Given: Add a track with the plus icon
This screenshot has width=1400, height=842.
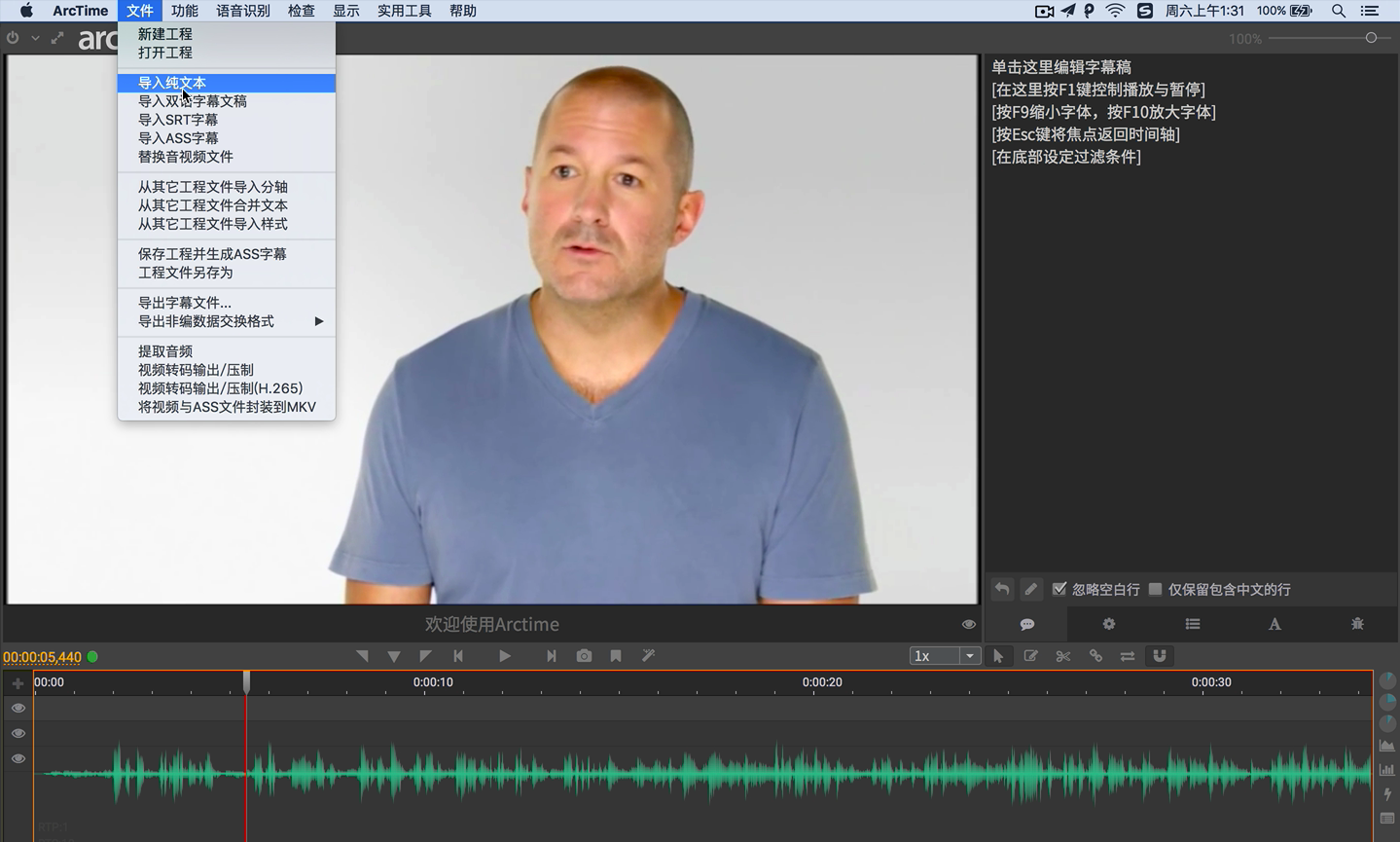Looking at the screenshot, I should click(18, 683).
